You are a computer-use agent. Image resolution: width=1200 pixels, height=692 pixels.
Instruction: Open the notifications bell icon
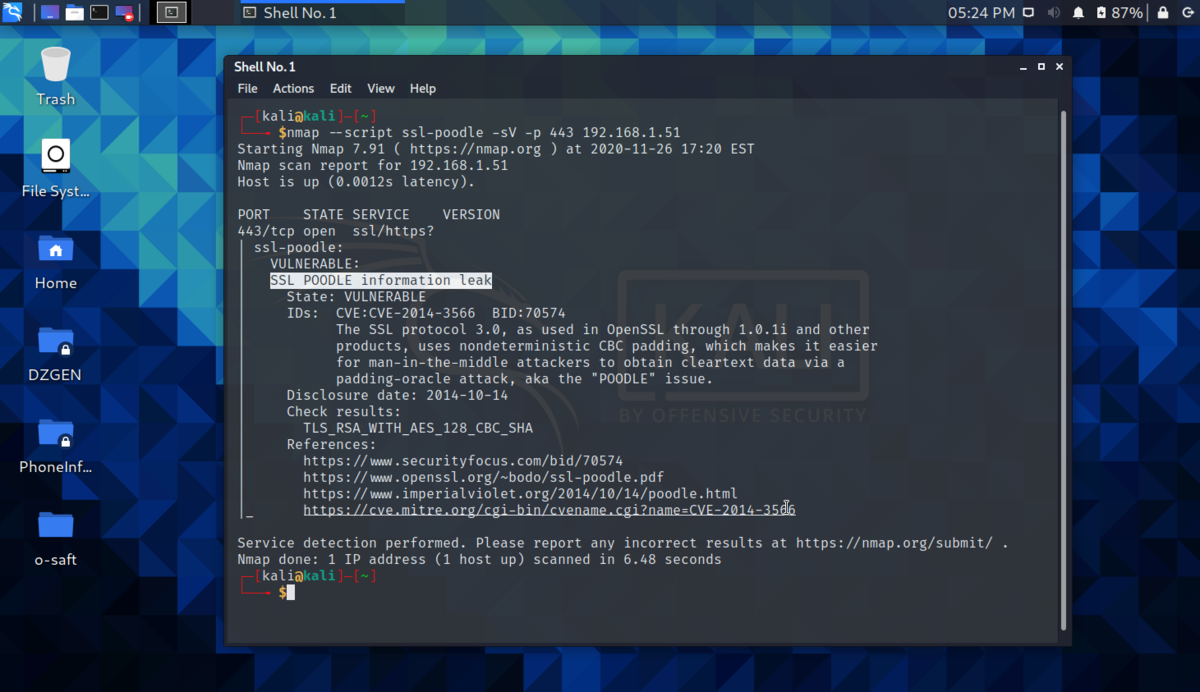1079,13
